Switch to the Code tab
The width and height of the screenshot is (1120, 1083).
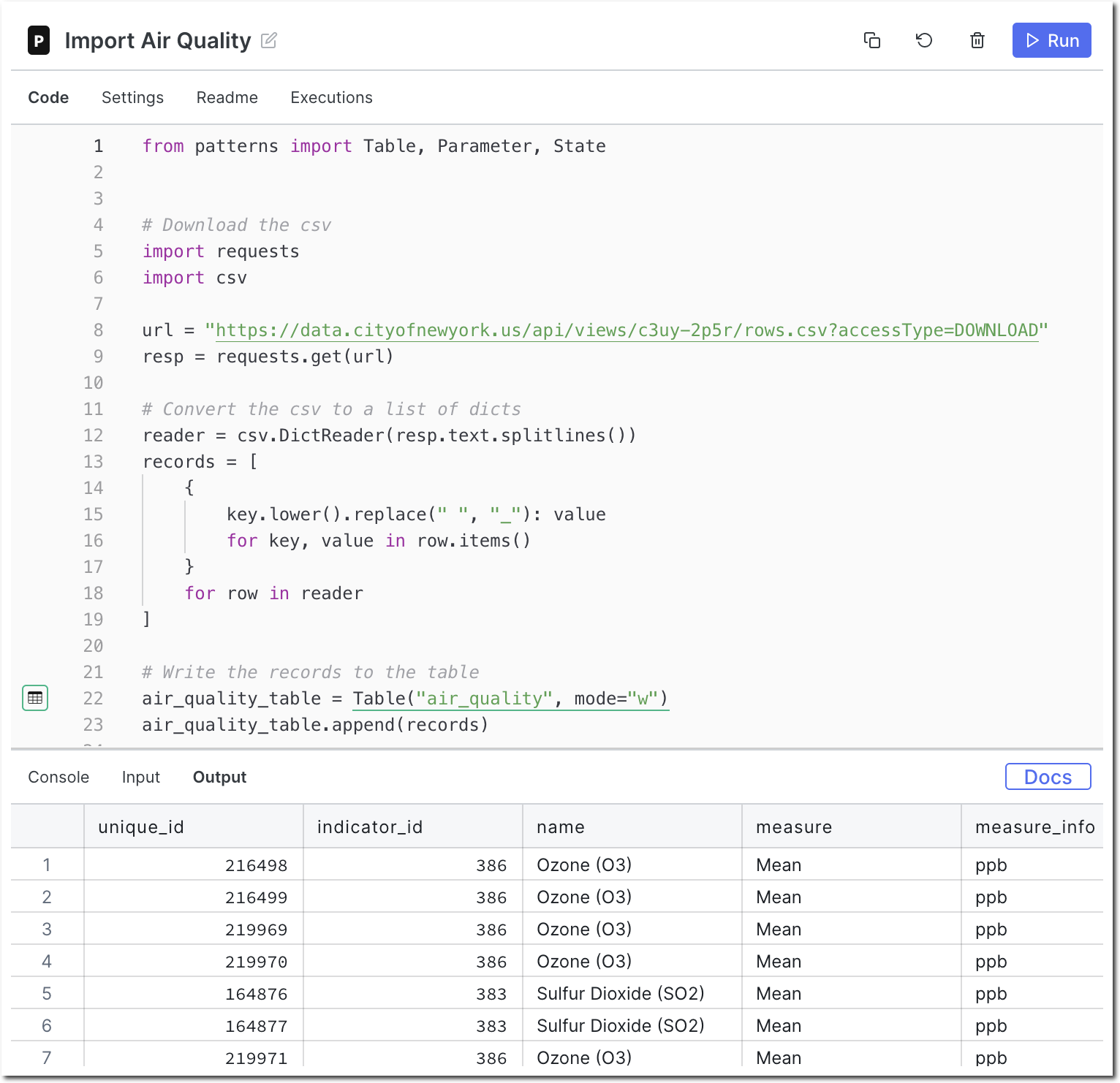tap(48, 97)
